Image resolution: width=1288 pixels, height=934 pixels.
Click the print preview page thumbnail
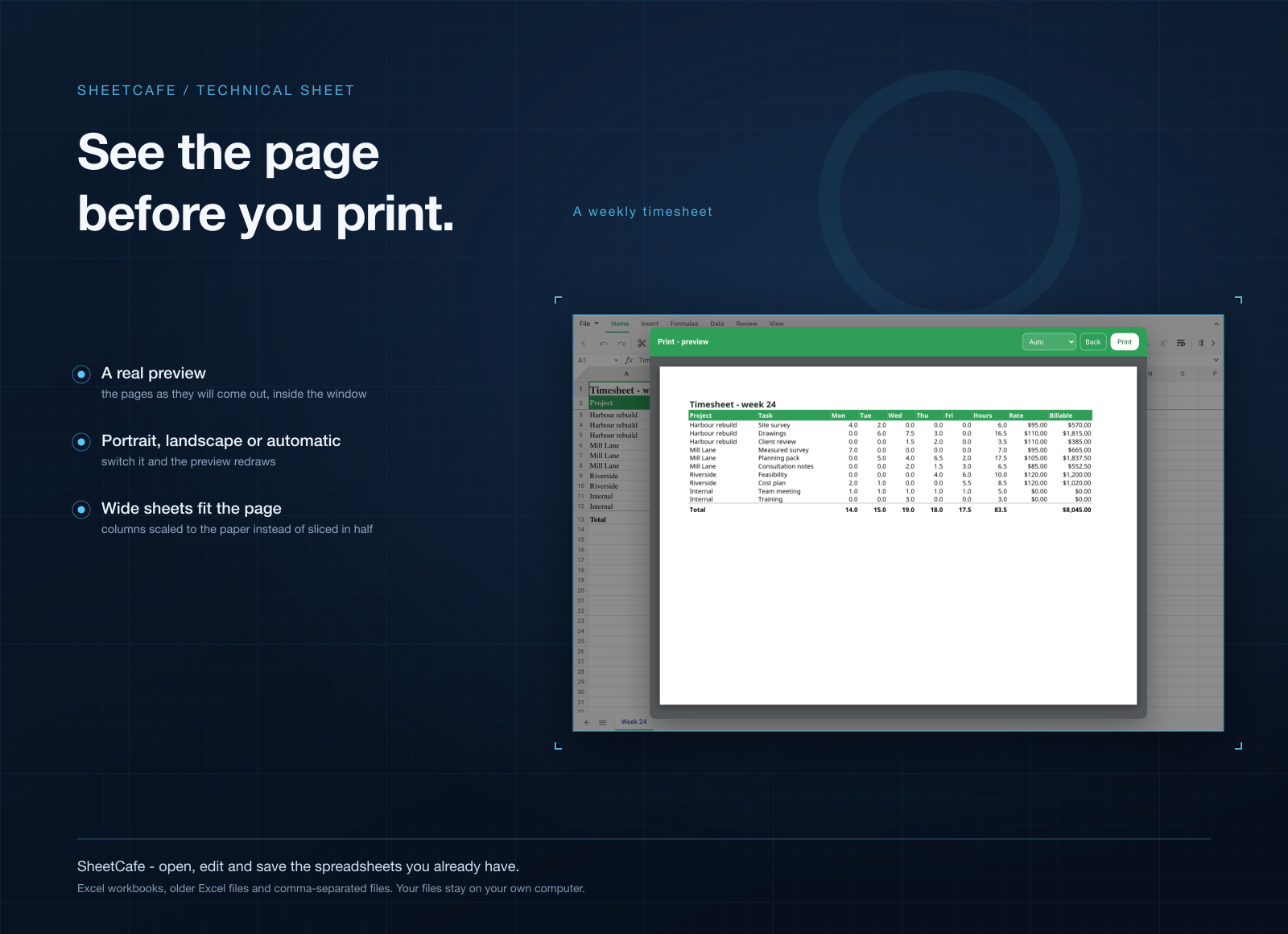point(898,535)
